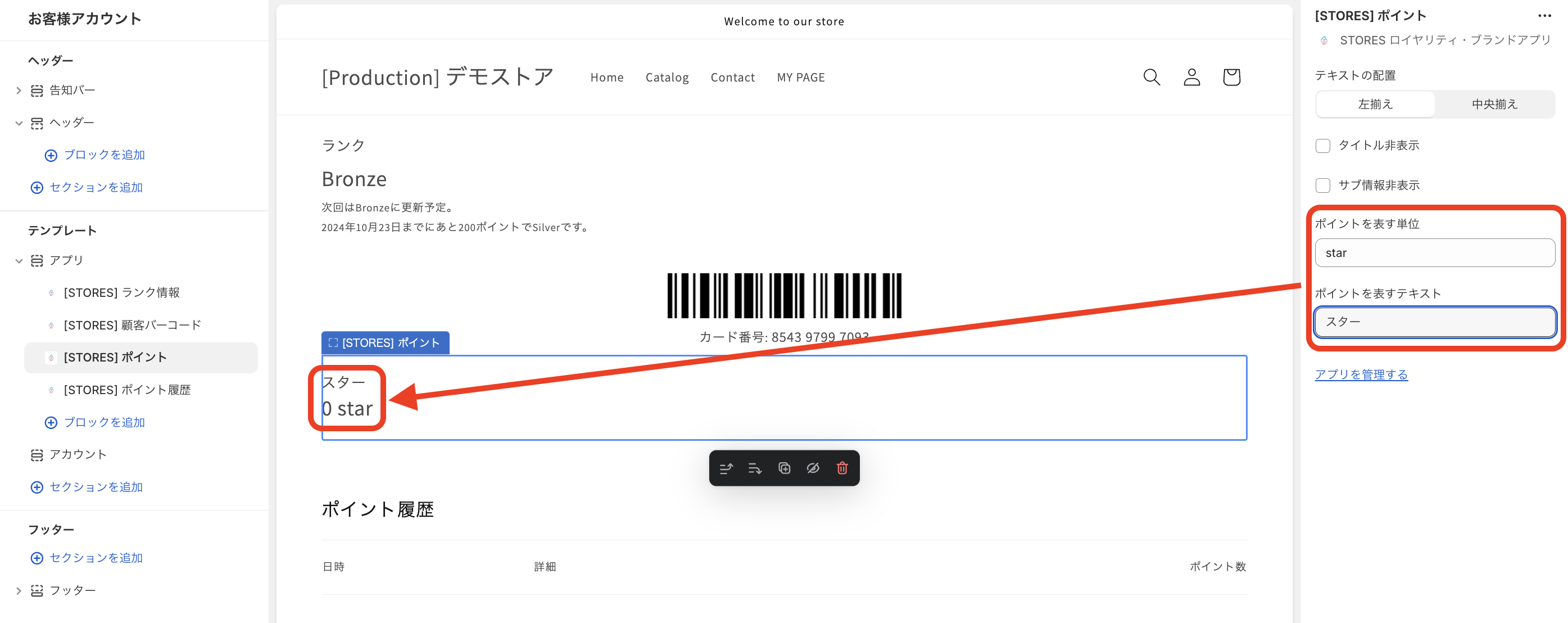Viewport: 1568px width, 623px height.
Task: Collapse the ヘッダー section tree
Action: pos(18,122)
